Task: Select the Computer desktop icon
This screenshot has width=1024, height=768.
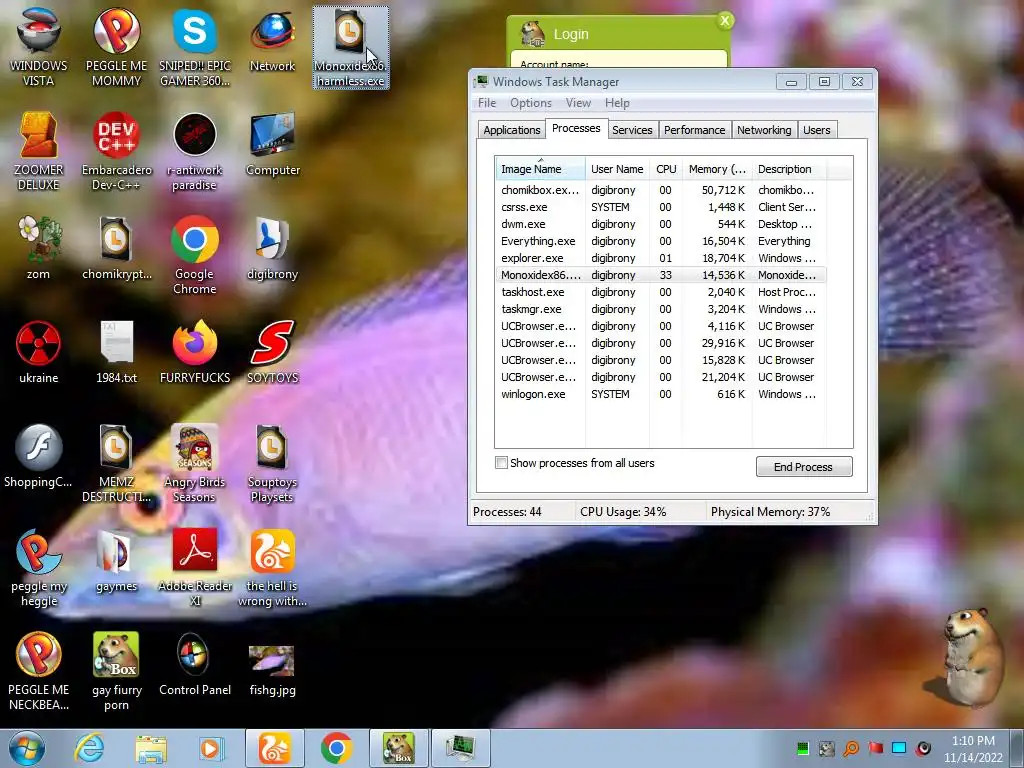Action: [x=272, y=145]
